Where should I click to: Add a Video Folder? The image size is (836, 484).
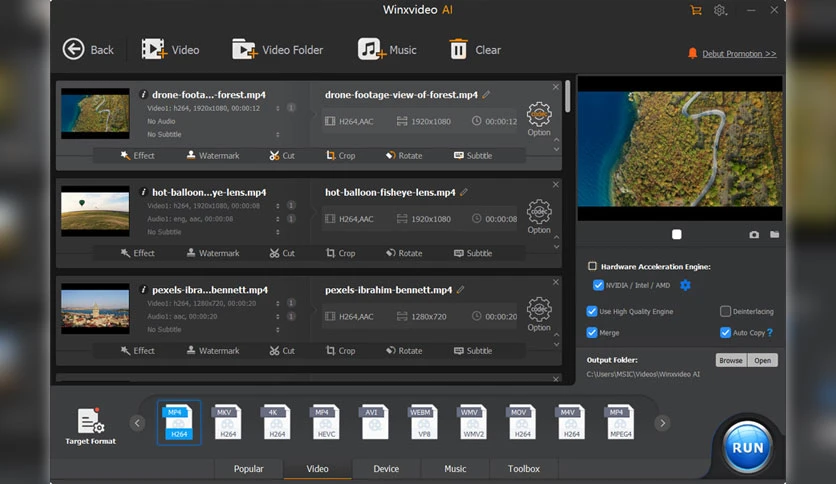(277, 50)
